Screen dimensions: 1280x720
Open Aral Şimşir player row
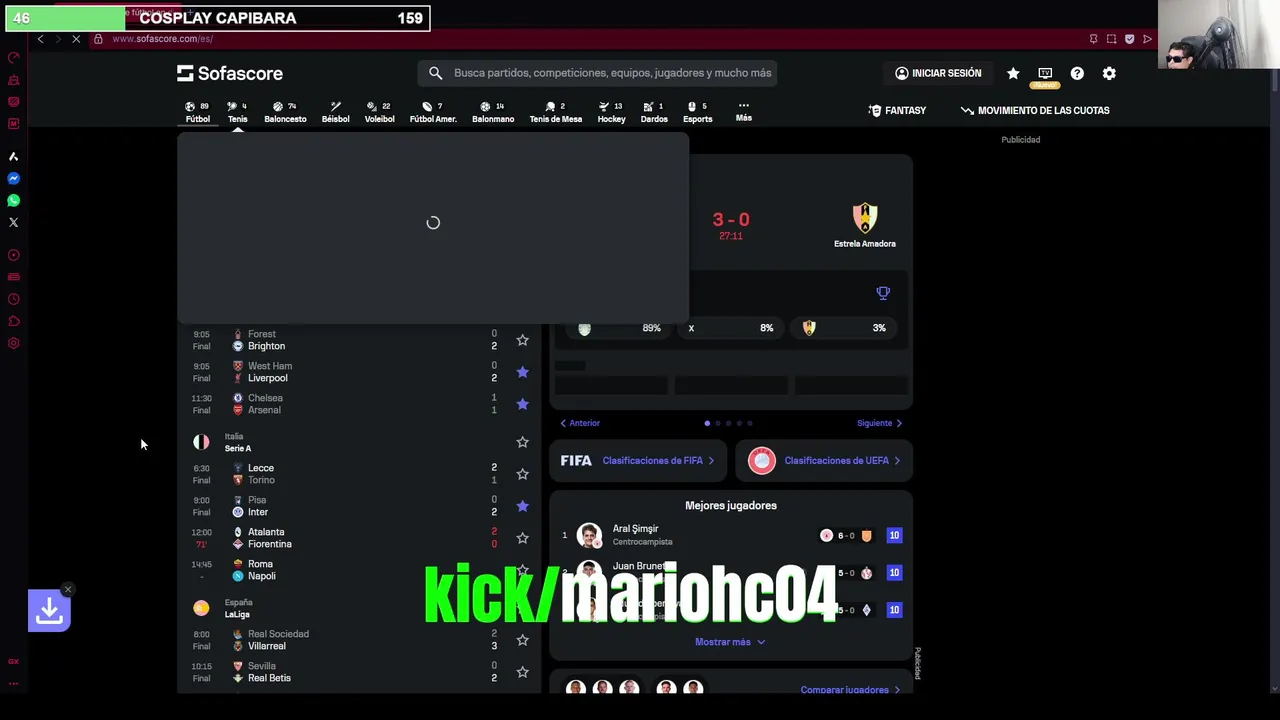click(x=731, y=535)
